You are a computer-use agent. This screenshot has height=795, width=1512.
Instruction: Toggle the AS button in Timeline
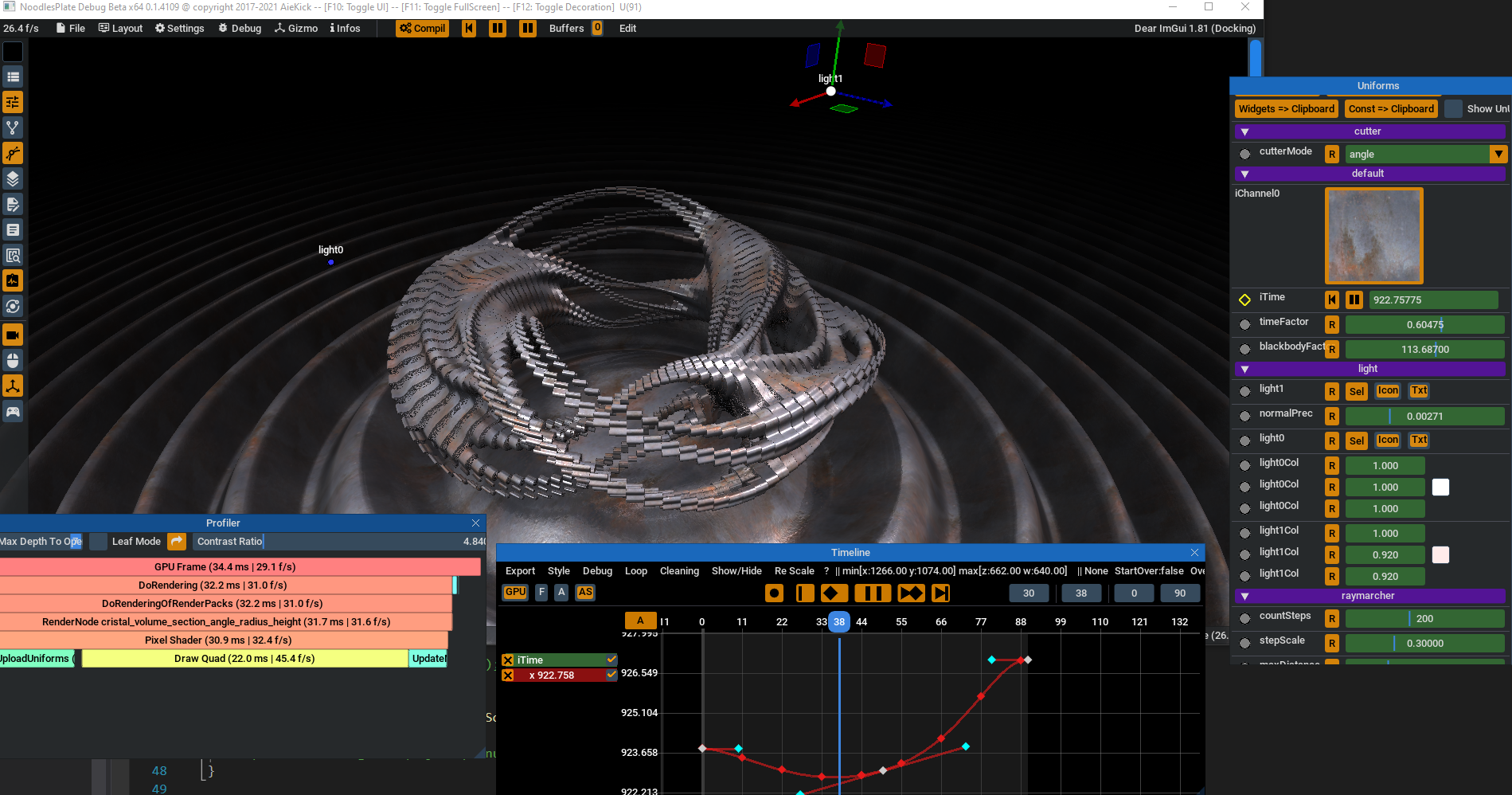tap(585, 593)
